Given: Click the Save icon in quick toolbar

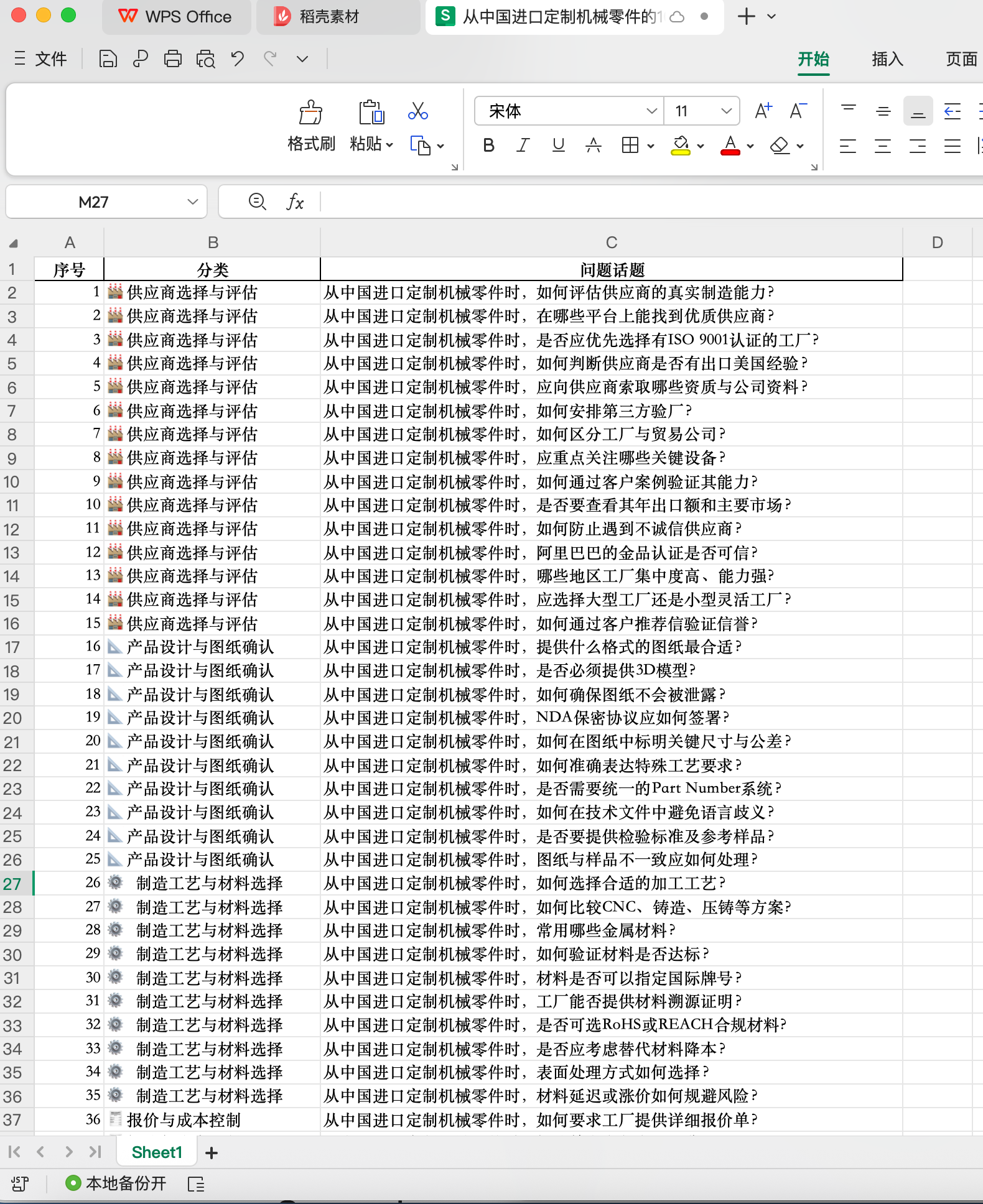Looking at the screenshot, I should point(108,59).
